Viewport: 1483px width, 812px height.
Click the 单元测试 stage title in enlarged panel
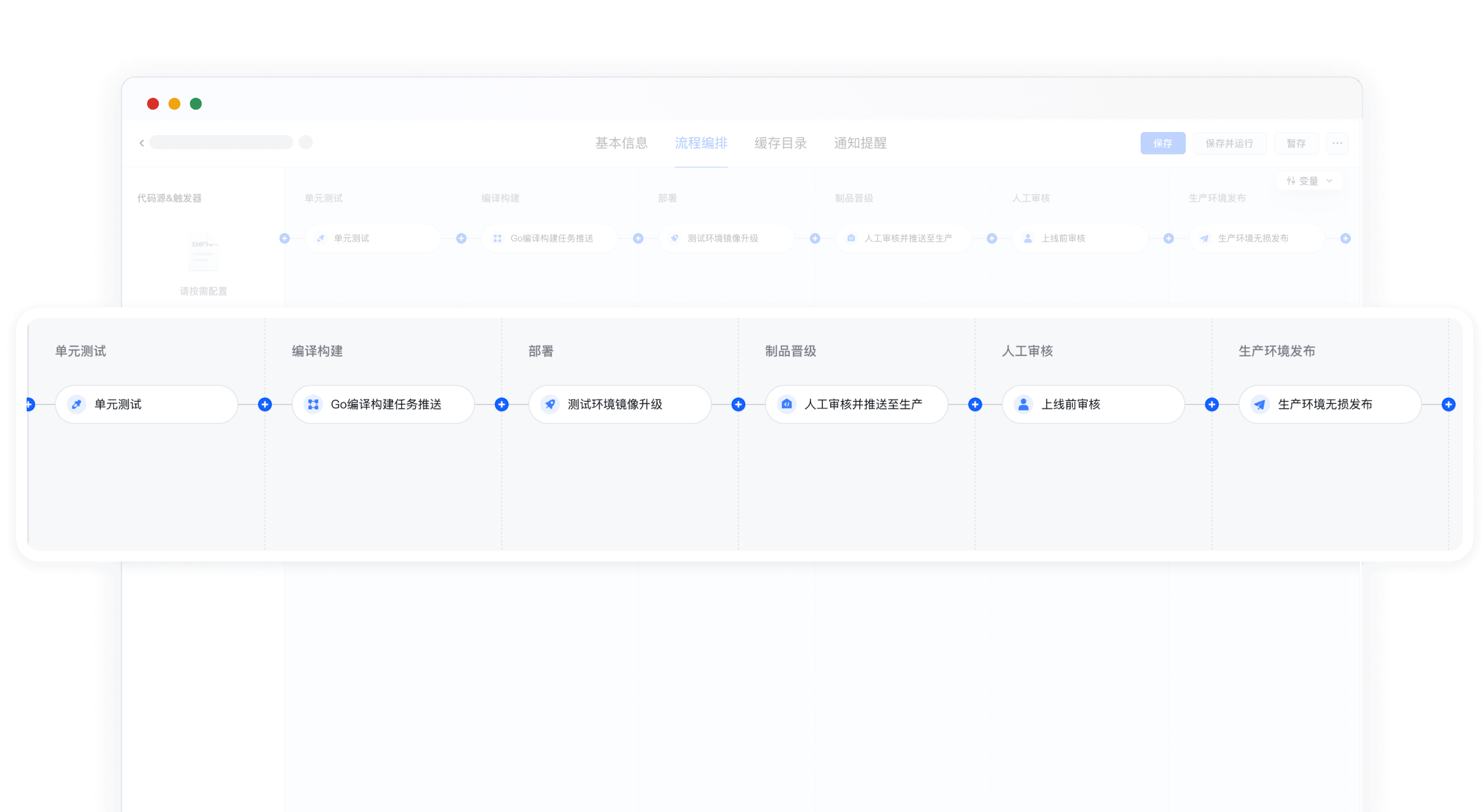coord(81,351)
